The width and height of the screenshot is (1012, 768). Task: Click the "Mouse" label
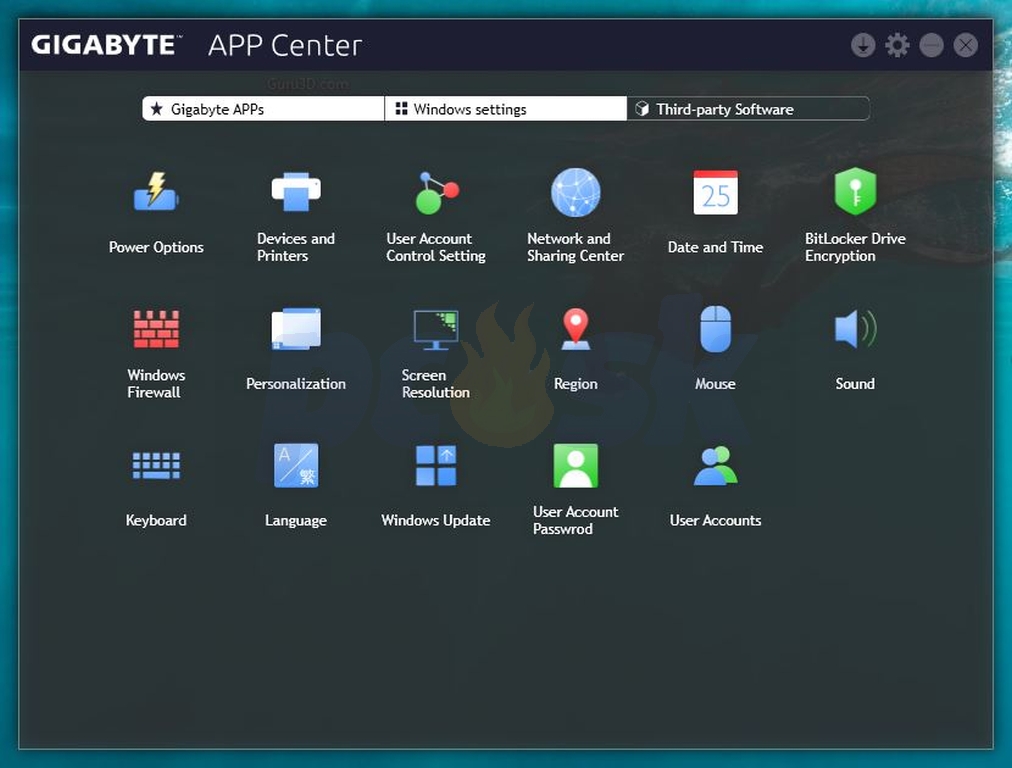[x=715, y=384]
